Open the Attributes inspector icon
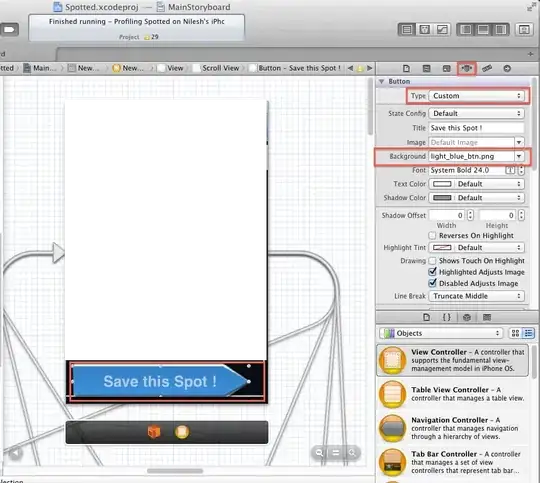 pyautogui.click(x=467, y=69)
